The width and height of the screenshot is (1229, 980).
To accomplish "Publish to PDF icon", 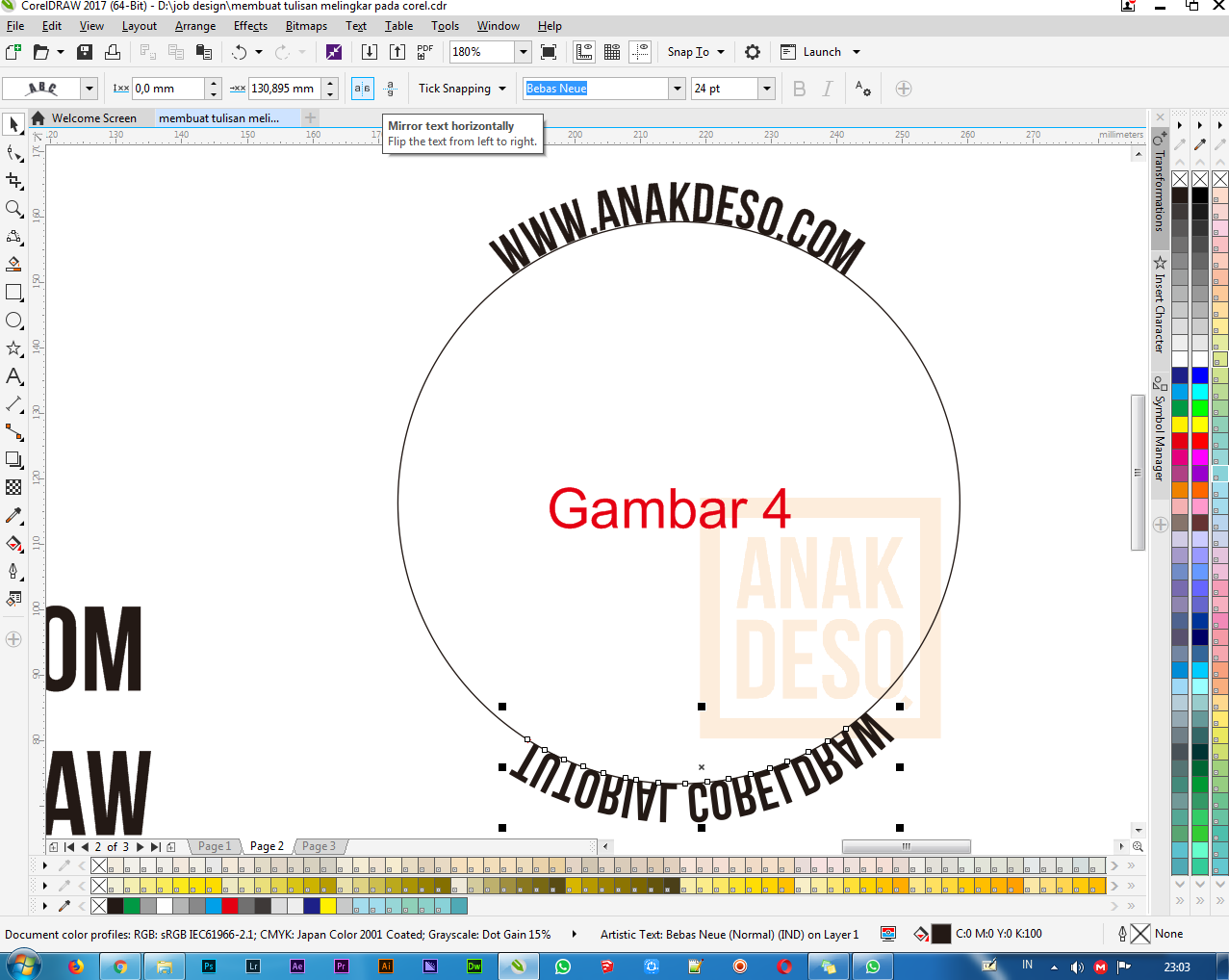I will (x=425, y=52).
